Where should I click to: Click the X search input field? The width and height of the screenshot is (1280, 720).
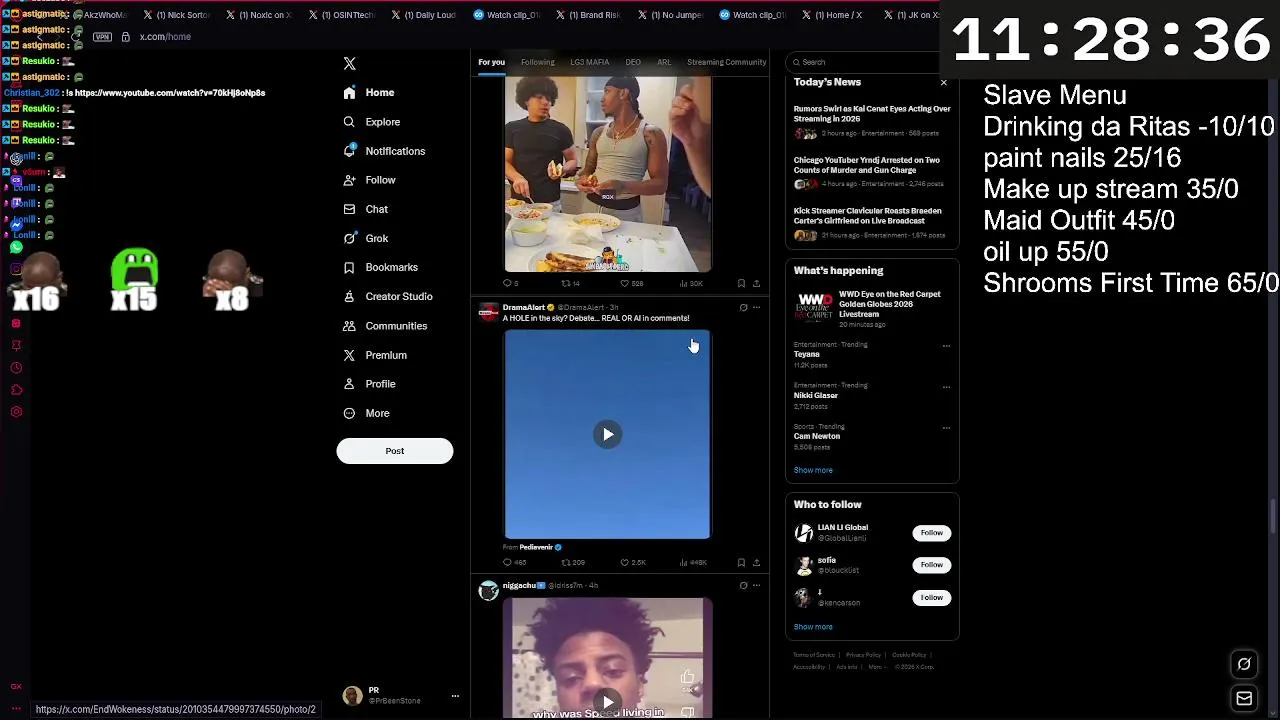tap(866, 62)
